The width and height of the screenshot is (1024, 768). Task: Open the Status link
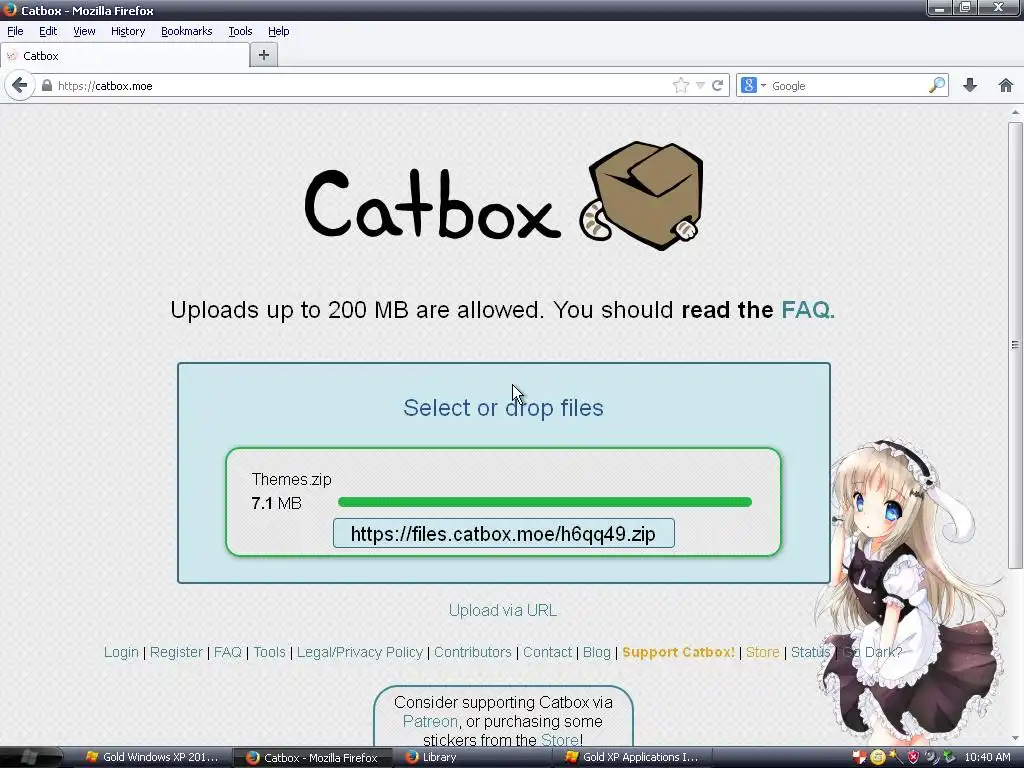pos(810,652)
